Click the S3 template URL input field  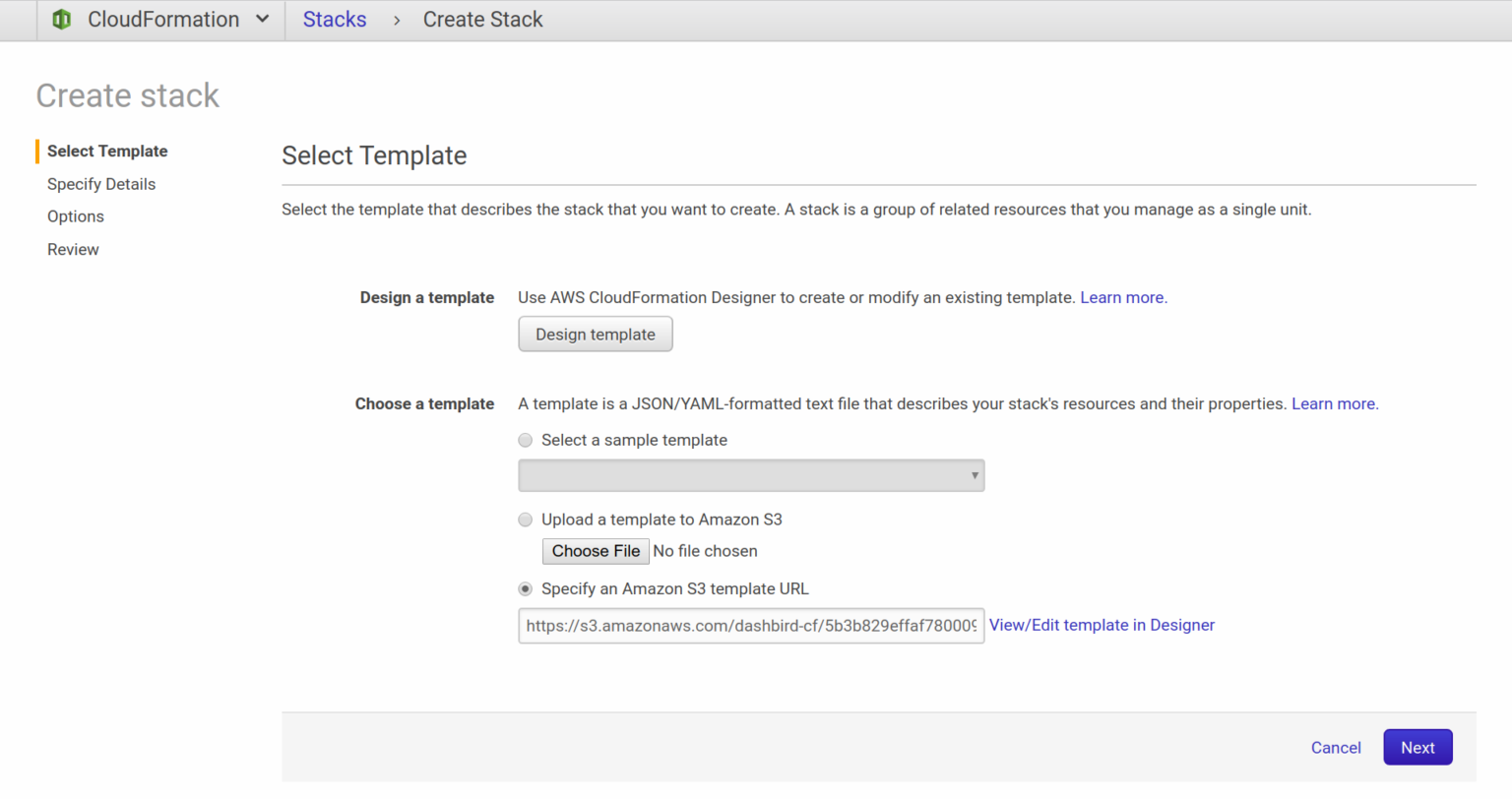pos(751,626)
